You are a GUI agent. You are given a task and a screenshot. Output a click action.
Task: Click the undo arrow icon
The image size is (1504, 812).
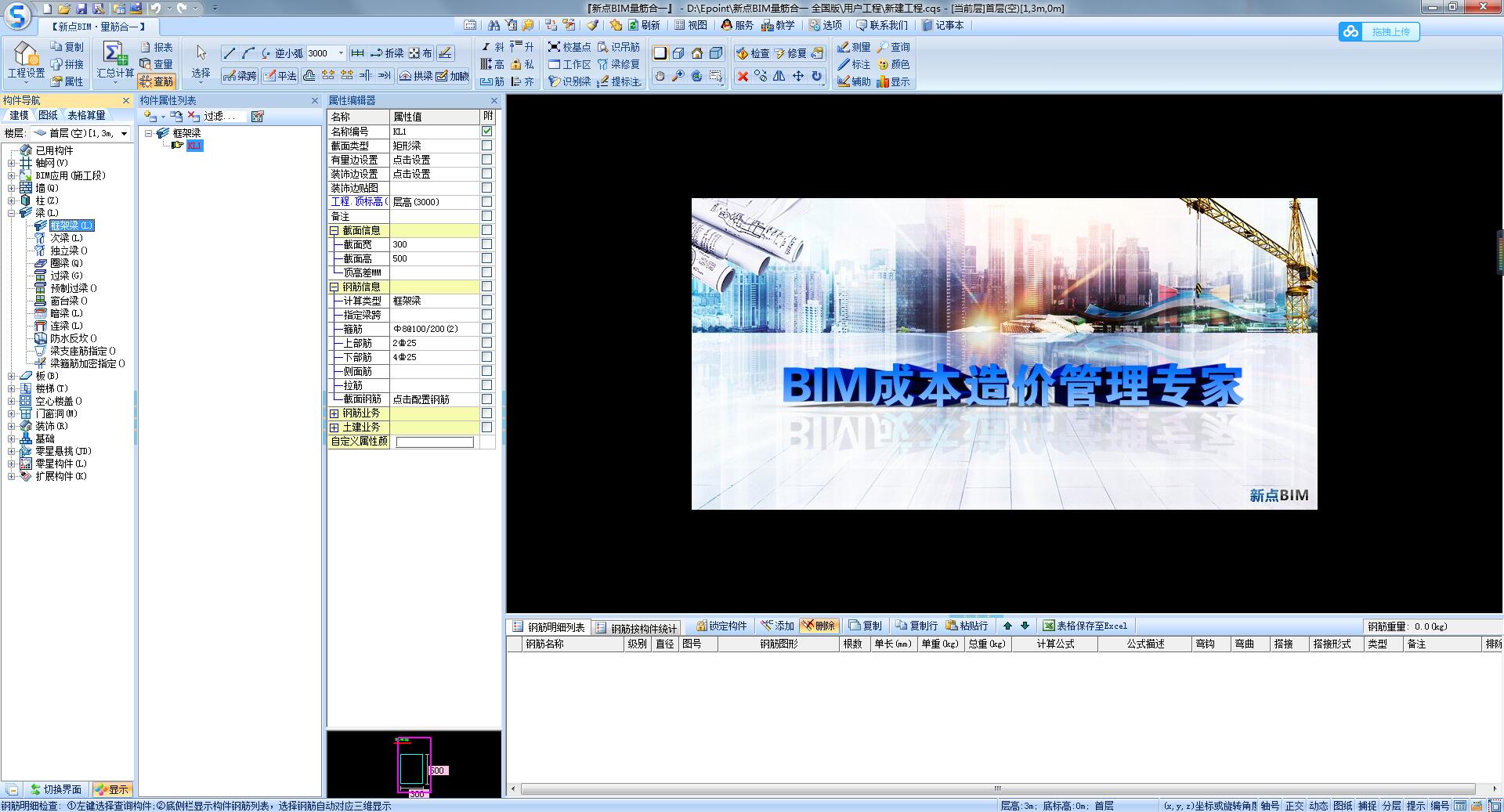[x=155, y=9]
